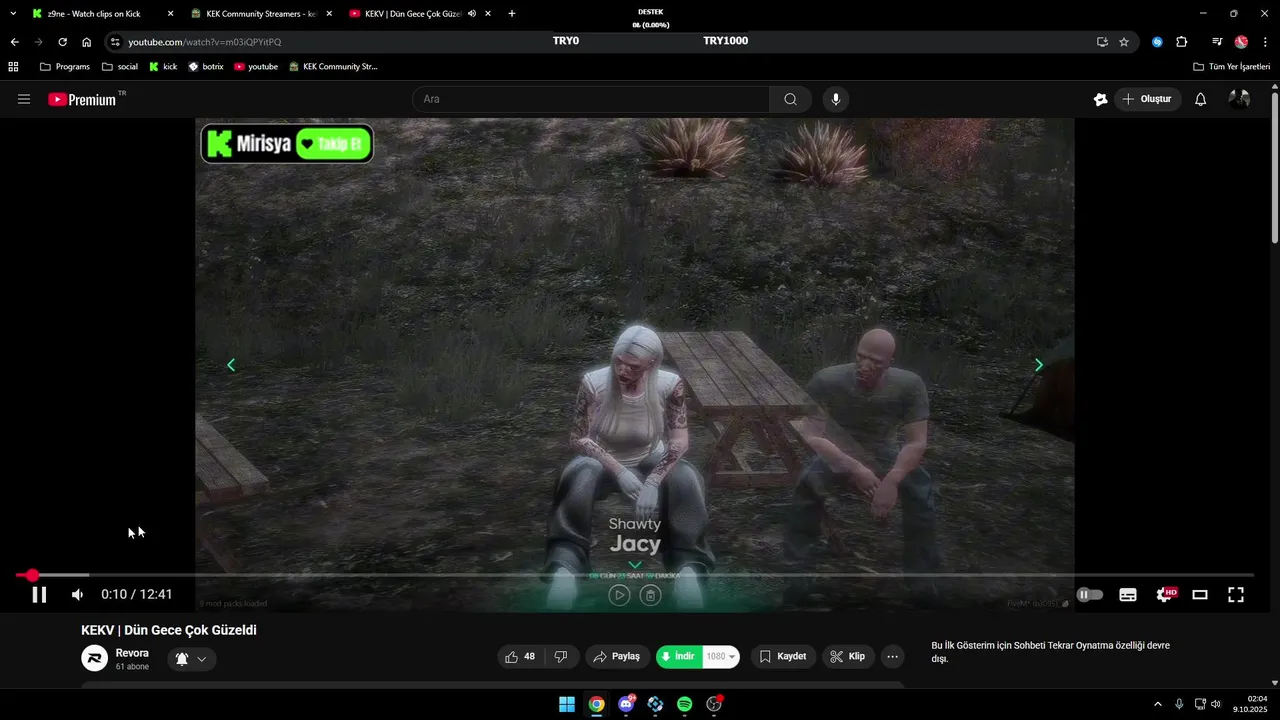Screen dimensions: 1280x720
Task: Open the kick bookmark
Action: point(163,67)
